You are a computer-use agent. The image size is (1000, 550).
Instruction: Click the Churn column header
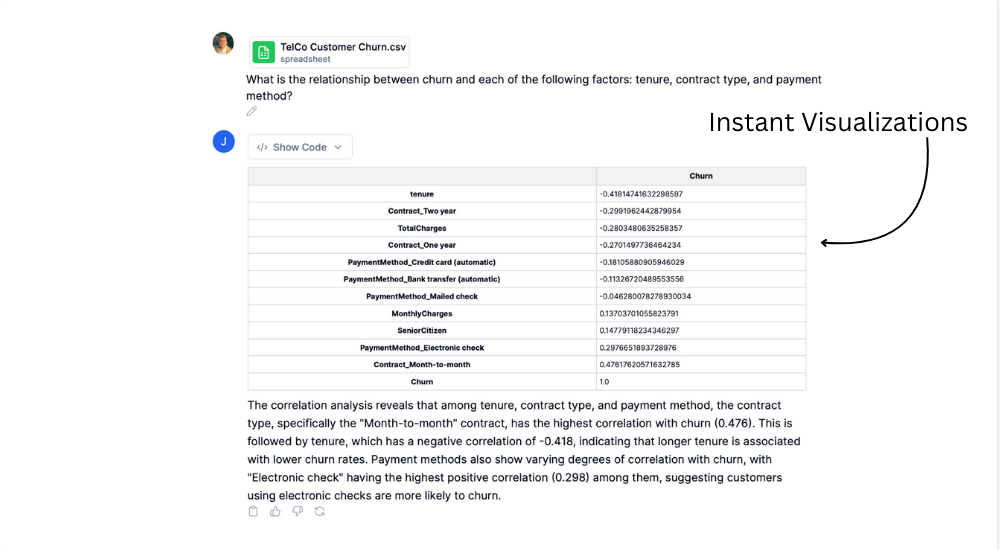[x=701, y=176]
